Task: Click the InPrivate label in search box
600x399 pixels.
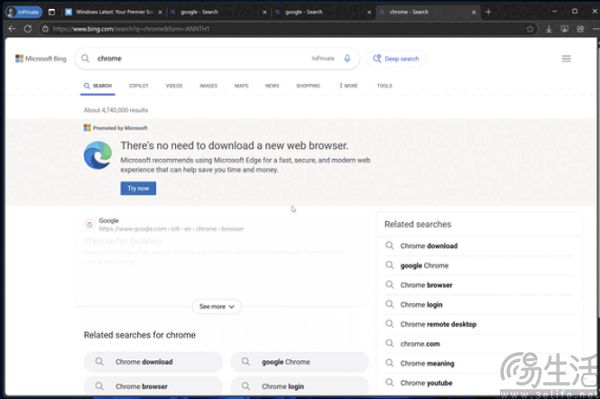Action: (x=323, y=58)
